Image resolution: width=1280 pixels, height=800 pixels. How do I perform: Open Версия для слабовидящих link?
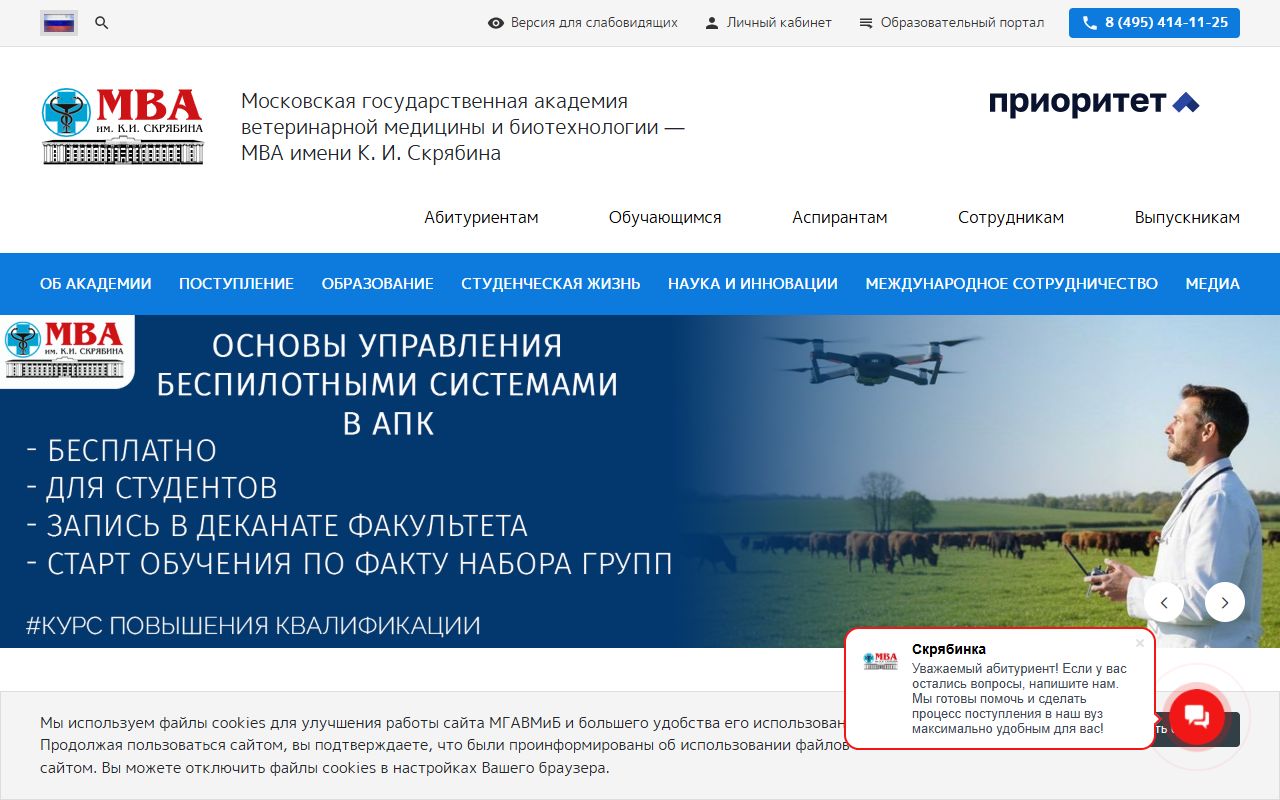[x=594, y=23]
